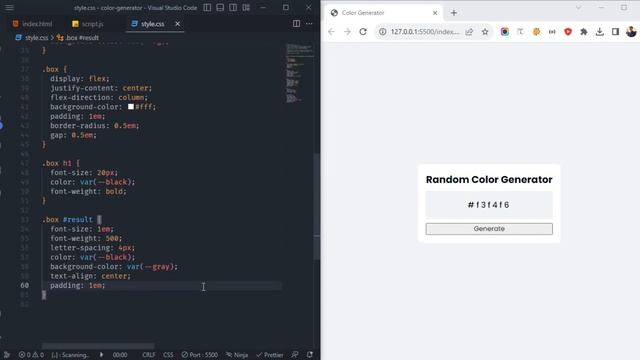640x360 pixels.
Task: Open the colorful square extension icon
Action: [505, 32]
